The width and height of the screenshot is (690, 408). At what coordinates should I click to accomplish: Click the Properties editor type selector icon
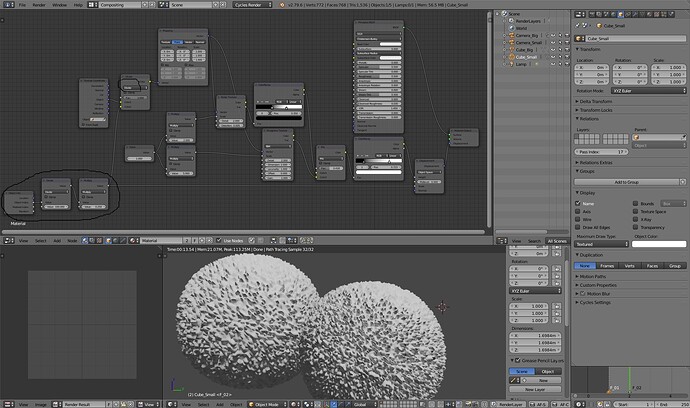coord(580,15)
